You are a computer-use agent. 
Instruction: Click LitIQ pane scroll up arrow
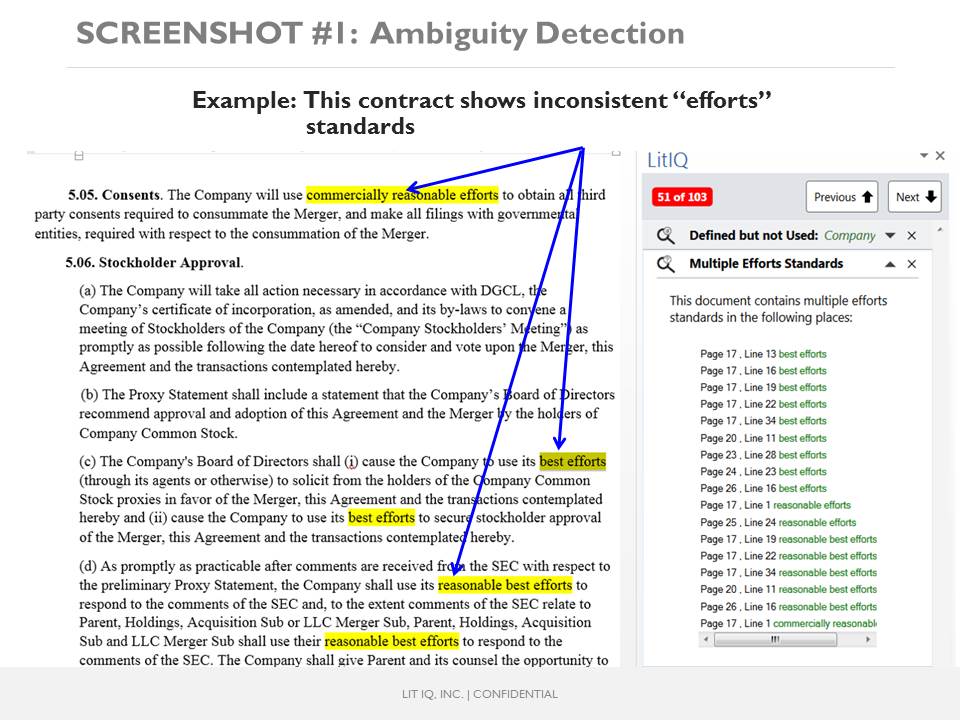click(x=940, y=230)
